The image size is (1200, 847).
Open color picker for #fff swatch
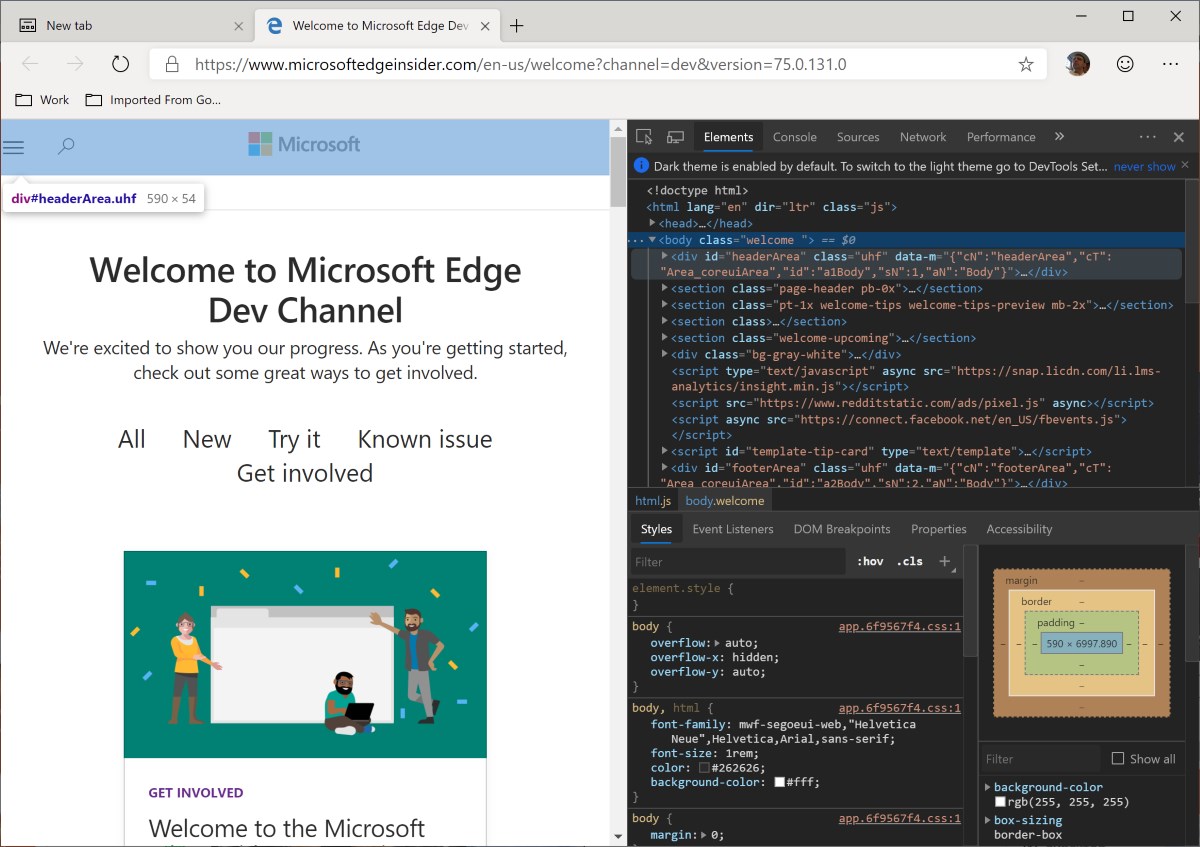coord(780,782)
